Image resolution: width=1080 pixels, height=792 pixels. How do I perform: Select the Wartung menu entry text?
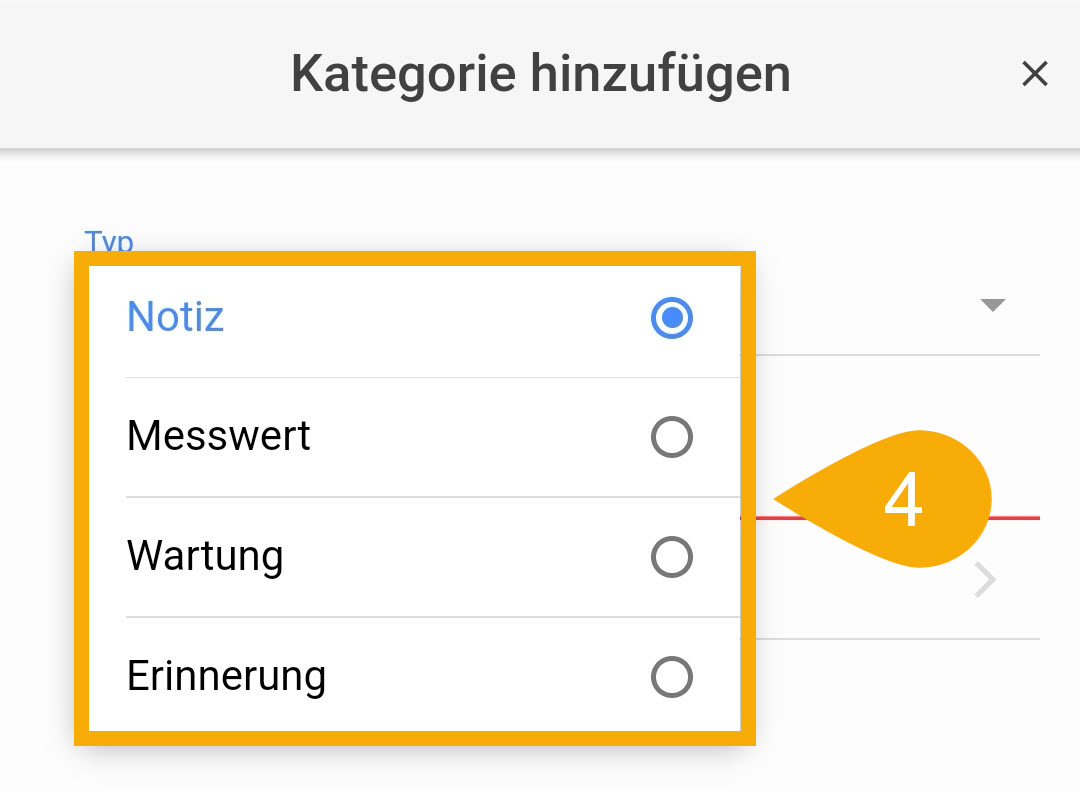204,556
